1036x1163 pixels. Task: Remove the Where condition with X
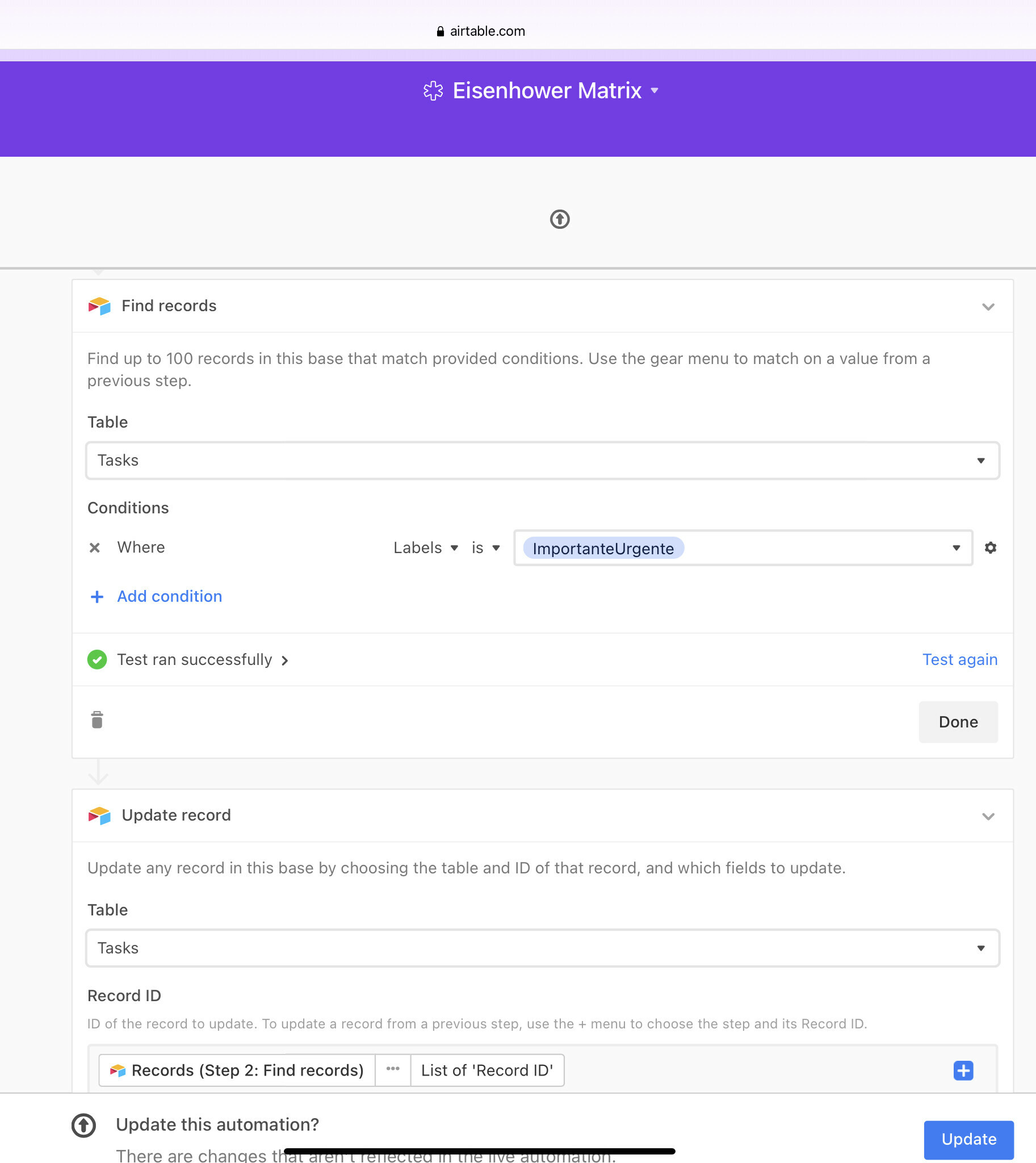[94, 548]
